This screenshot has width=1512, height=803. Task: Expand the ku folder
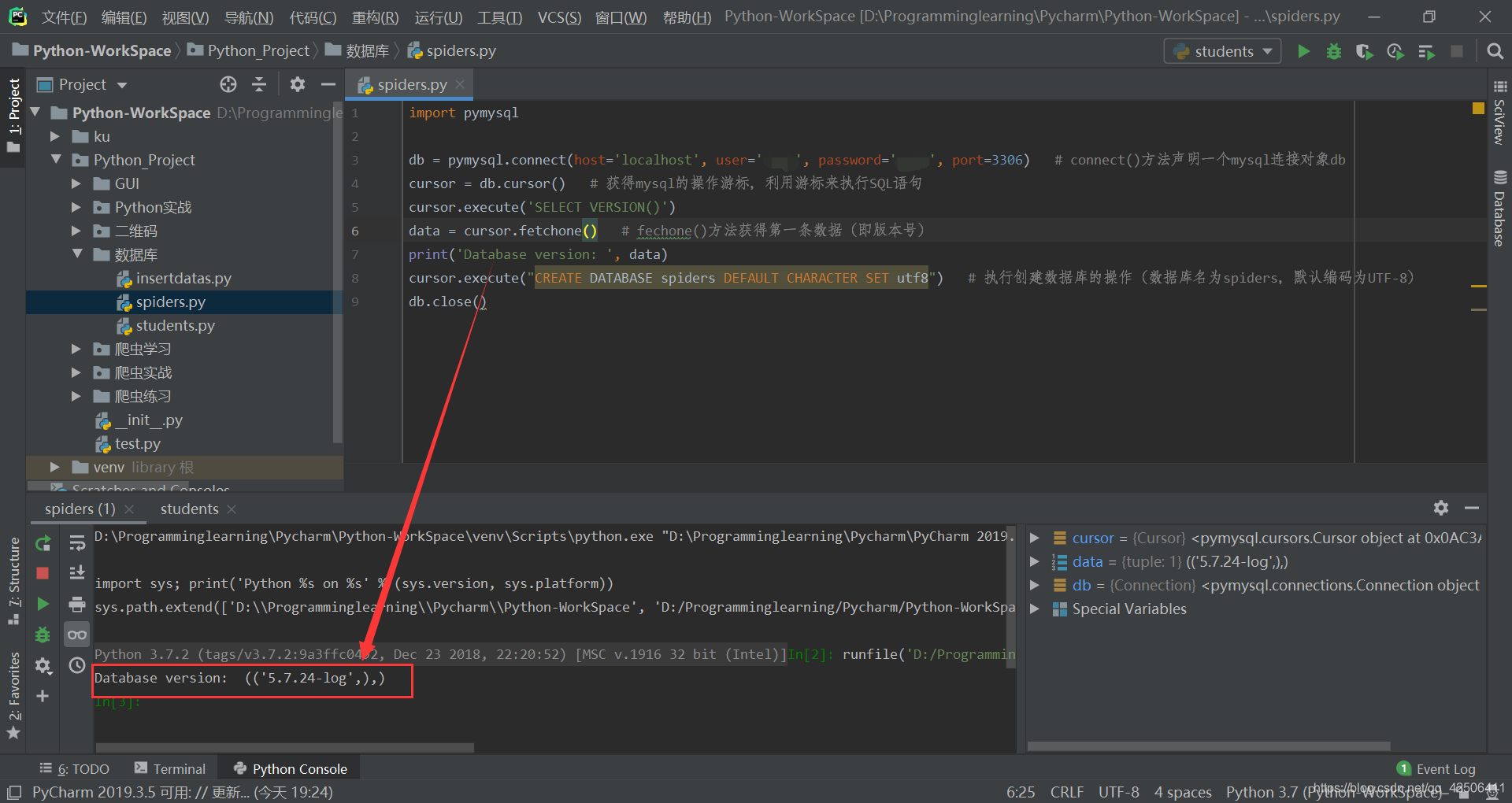55,136
